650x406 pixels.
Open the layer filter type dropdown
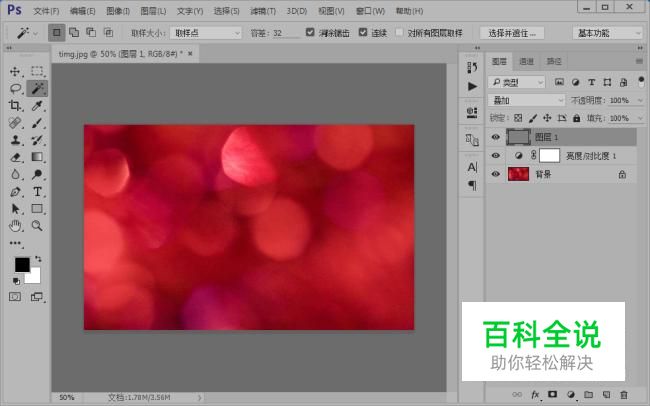pyautogui.click(x=516, y=82)
